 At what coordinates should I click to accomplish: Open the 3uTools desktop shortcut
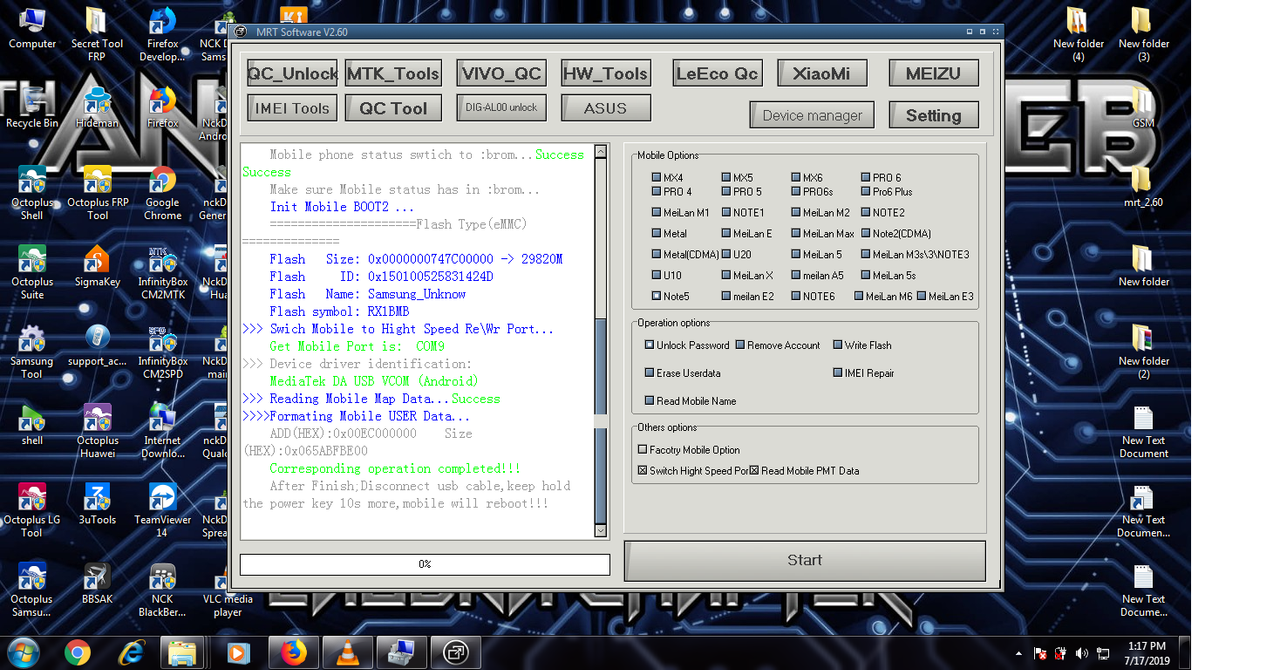coord(97,505)
